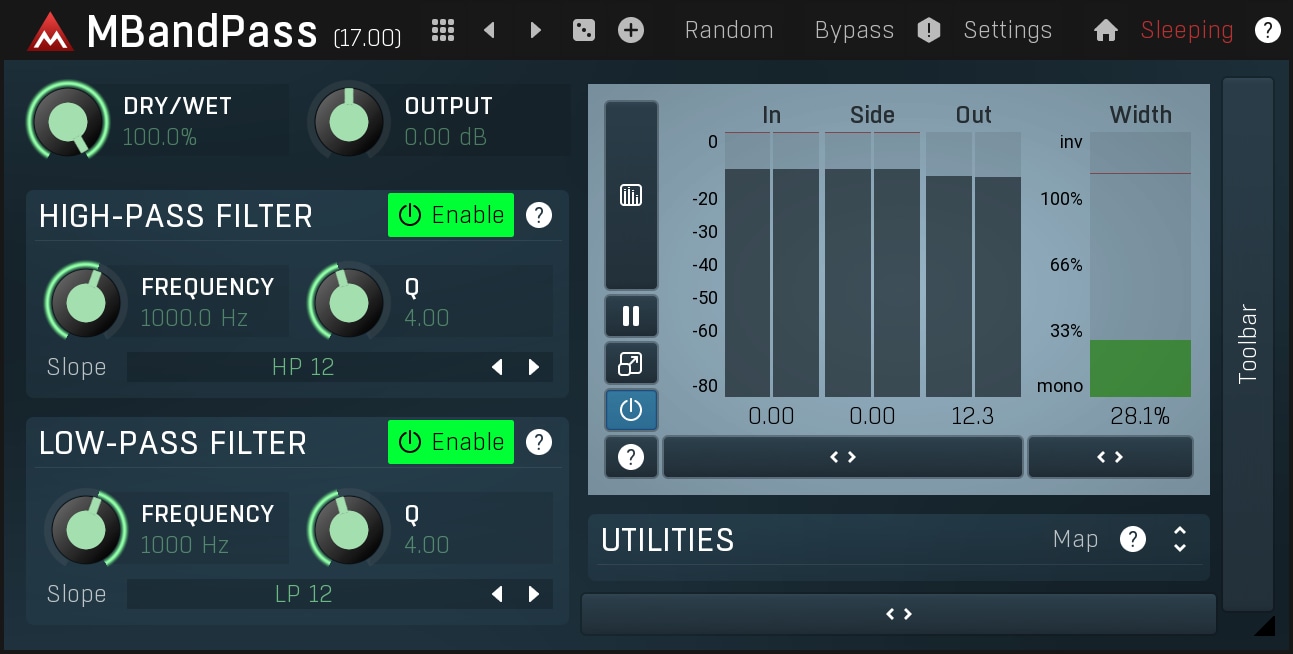Image resolution: width=1293 pixels, height=654 pixels.
Task: Click the exclamation warning icon
Action: (929, 31)
